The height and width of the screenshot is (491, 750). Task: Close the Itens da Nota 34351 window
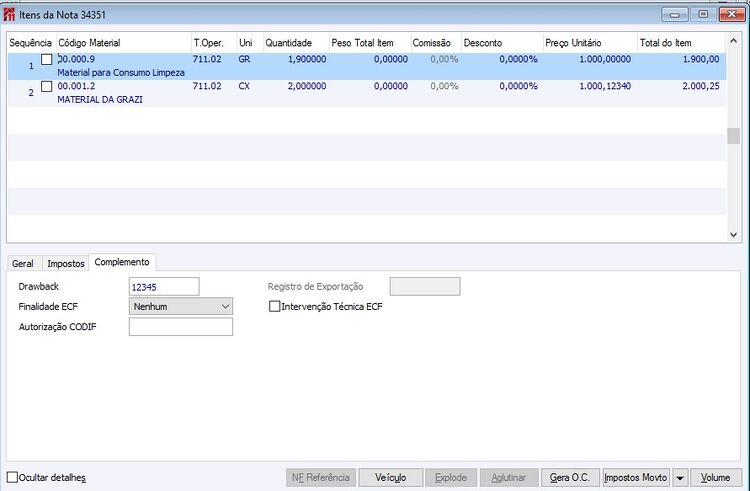(x=732, y=15)
